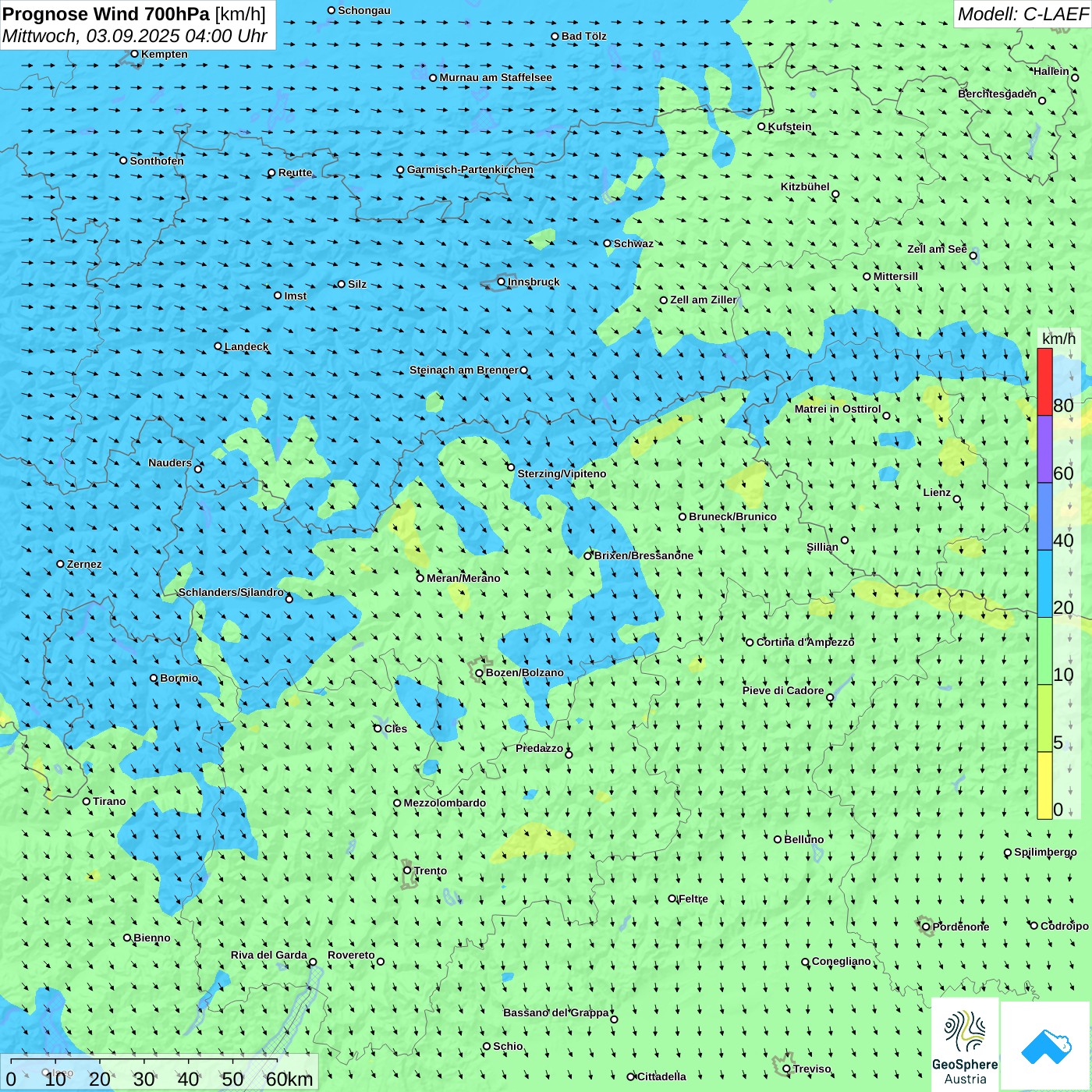
Task: Click the date 'Mittwoch, 03.09.2025 04:00 Uhr'
Action: point(135,36)
